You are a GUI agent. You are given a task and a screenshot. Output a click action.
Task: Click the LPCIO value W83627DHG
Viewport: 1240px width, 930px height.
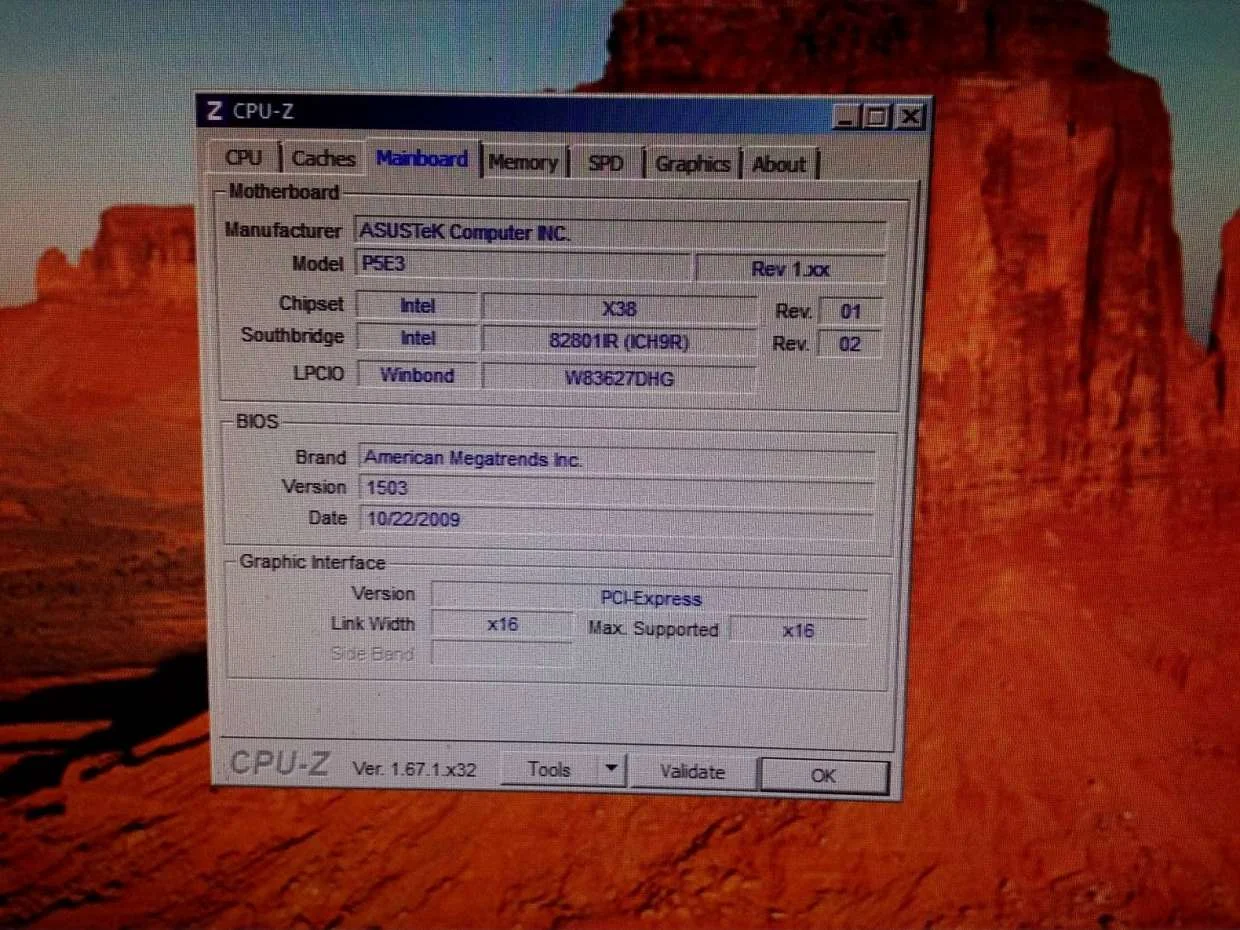[619, 378]
